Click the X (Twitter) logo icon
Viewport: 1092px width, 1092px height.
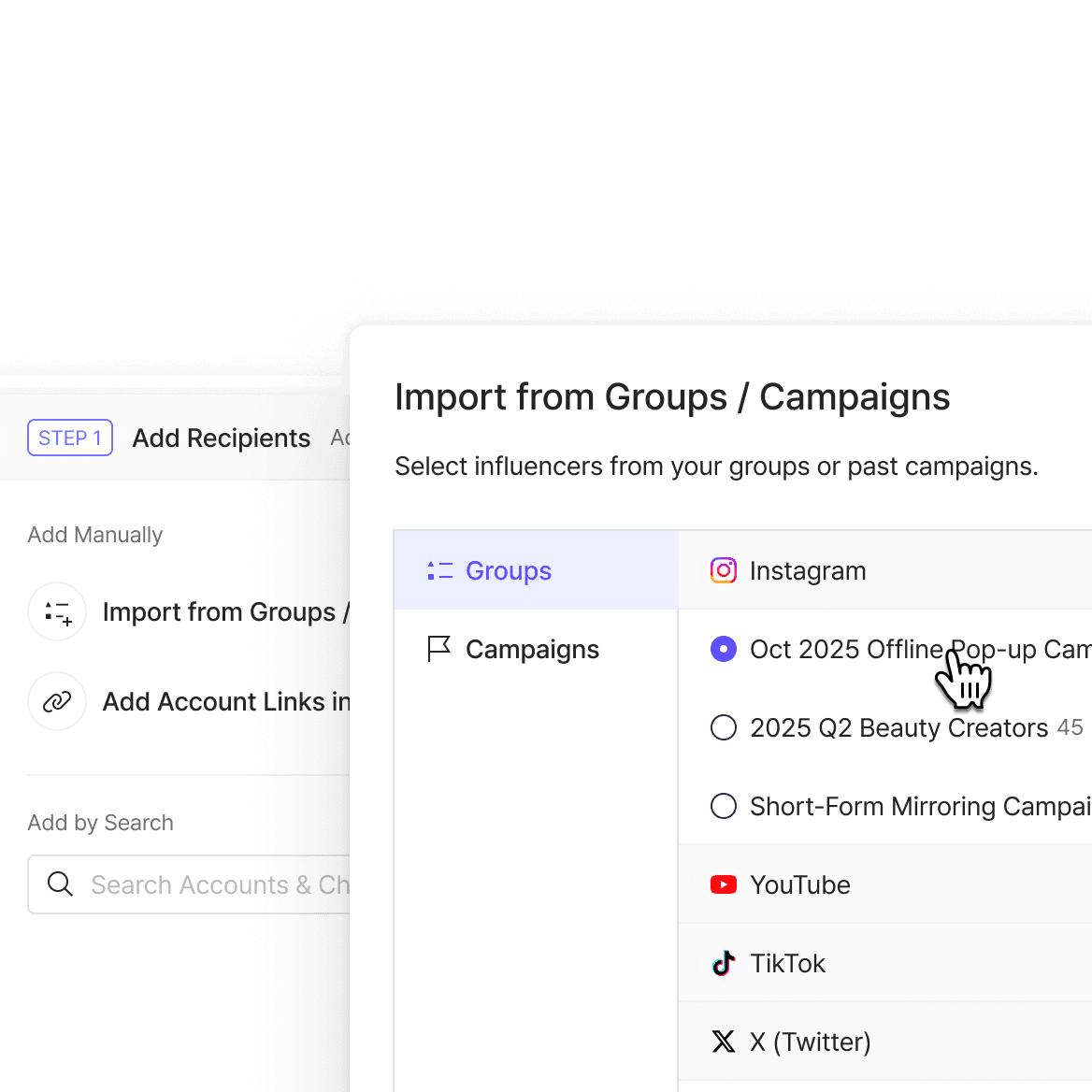pyautogui.click(x=724, y=1042)
